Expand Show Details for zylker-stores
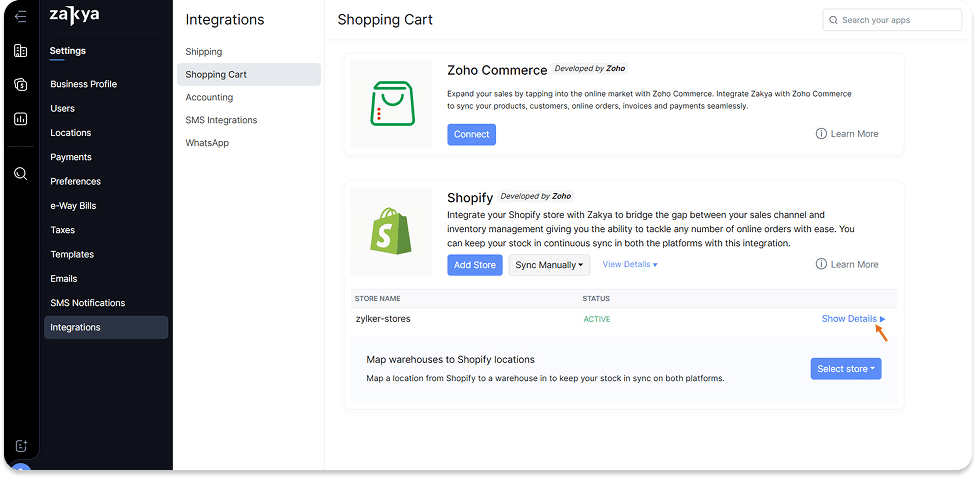 tap(852, 319)
